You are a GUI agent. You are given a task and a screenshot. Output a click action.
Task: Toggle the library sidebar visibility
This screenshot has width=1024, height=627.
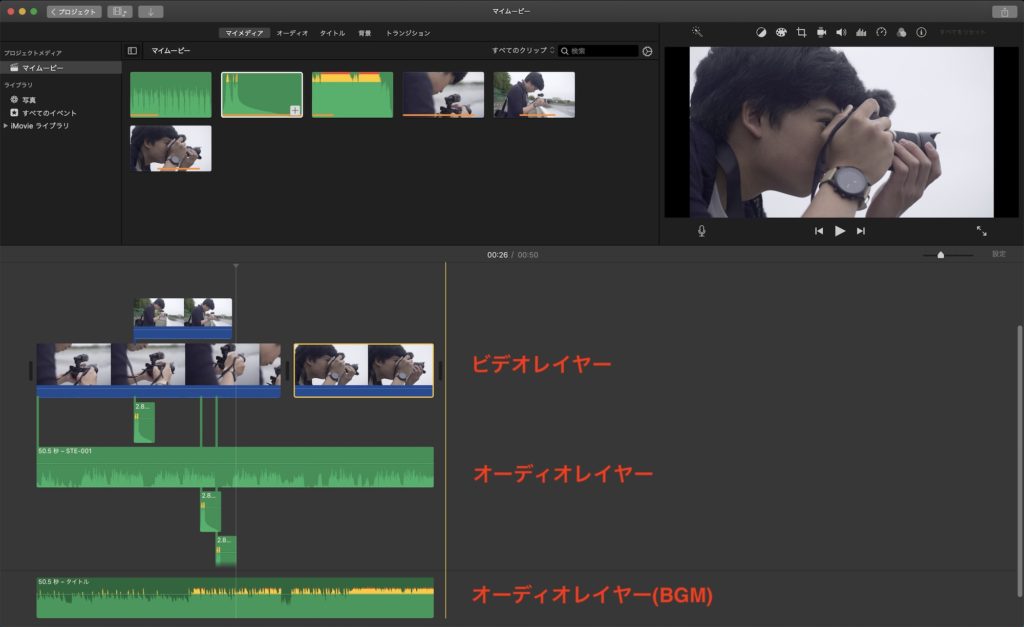tap(132, 50)
